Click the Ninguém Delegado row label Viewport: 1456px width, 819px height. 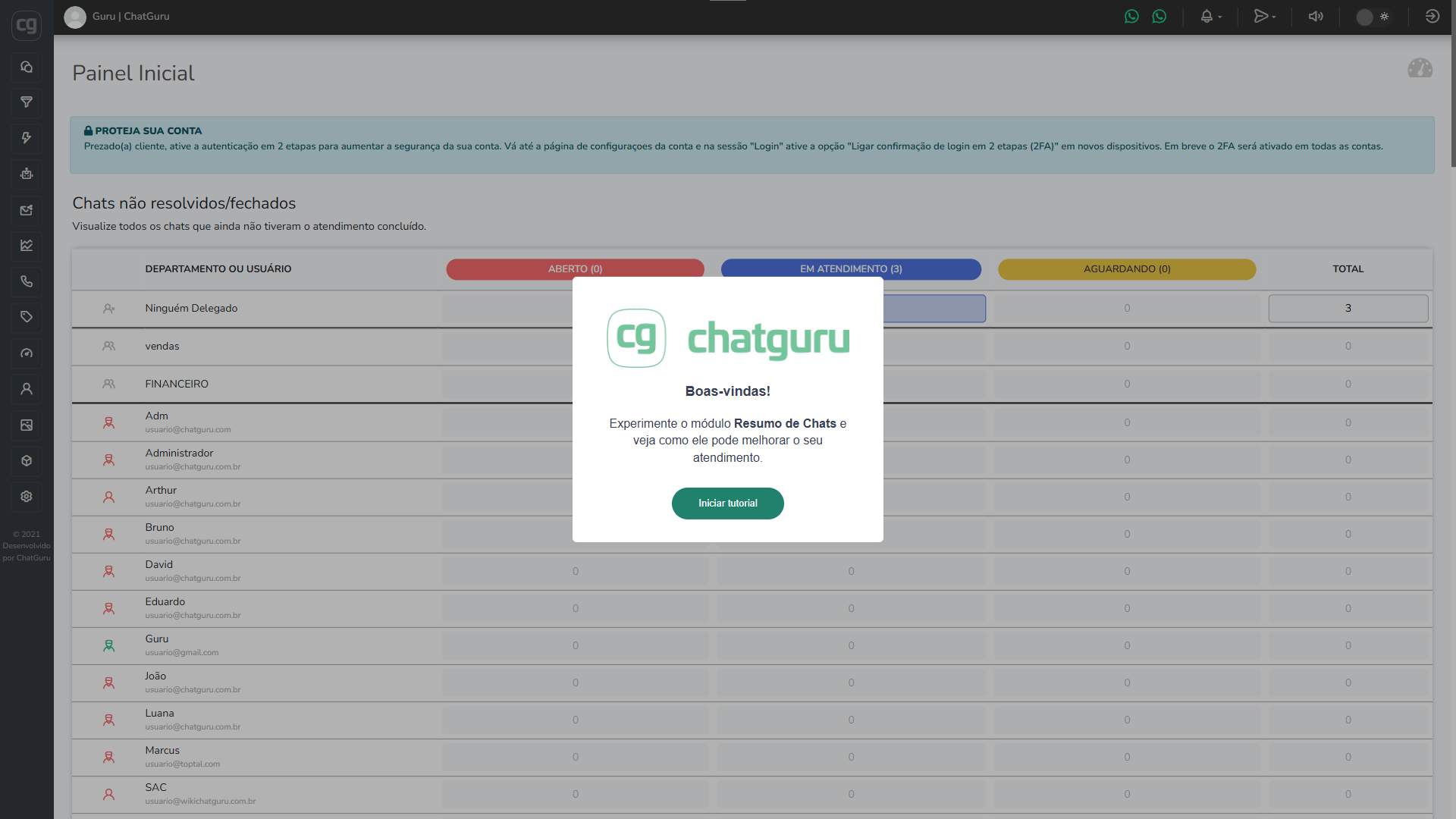pyautogui.click(x=191, y=309)
